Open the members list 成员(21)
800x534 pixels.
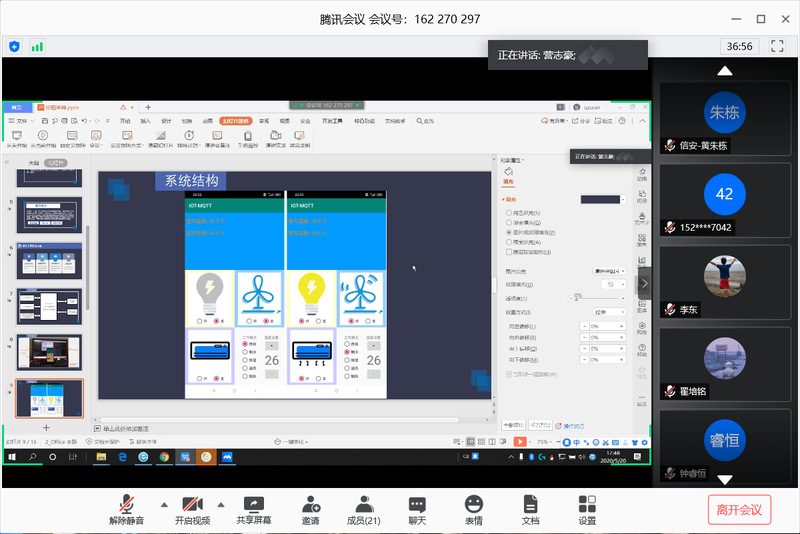(362, 509)
